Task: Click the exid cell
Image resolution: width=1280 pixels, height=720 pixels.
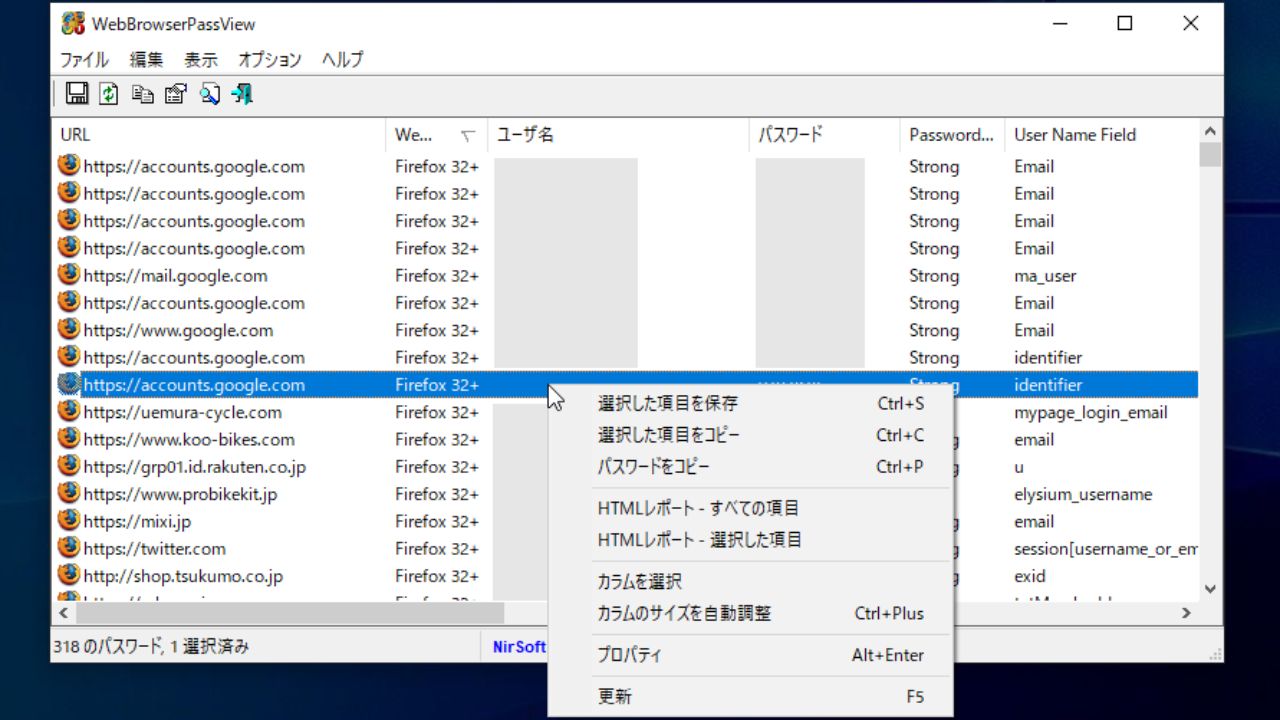Action: (1030, 576)
